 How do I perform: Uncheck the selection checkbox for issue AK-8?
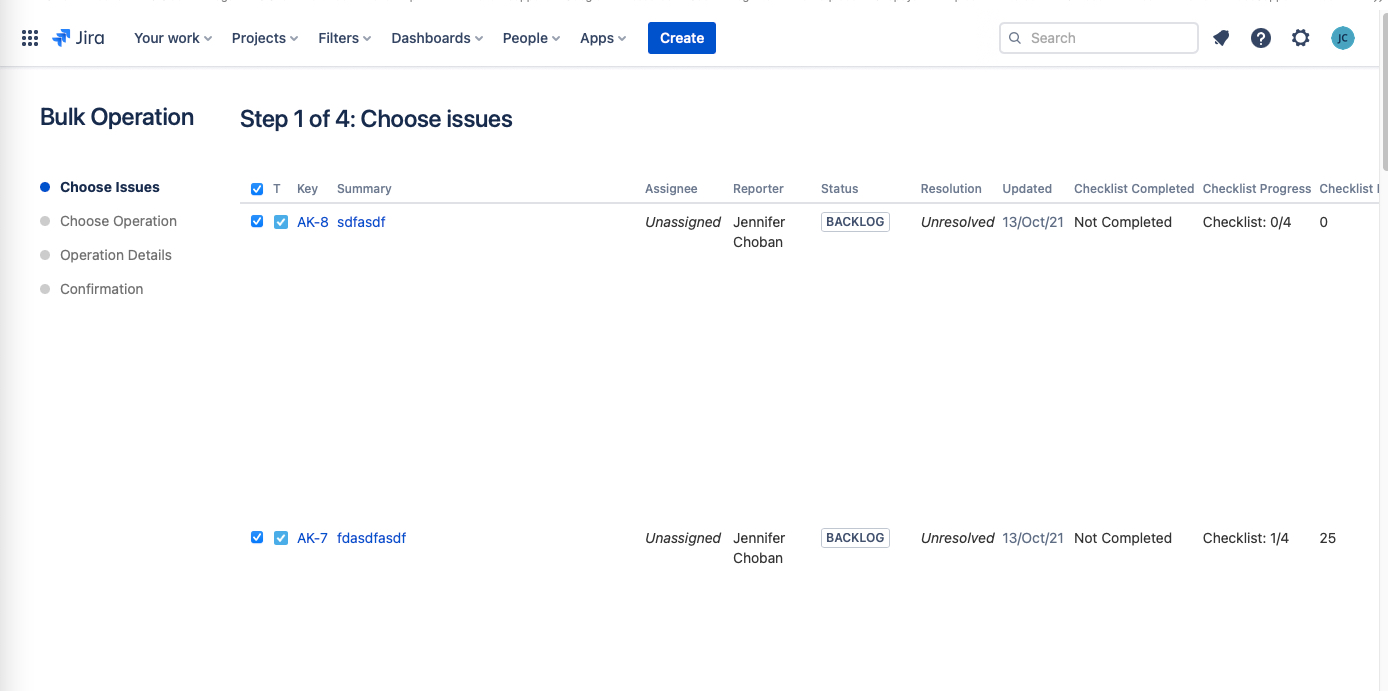(257, 222)
